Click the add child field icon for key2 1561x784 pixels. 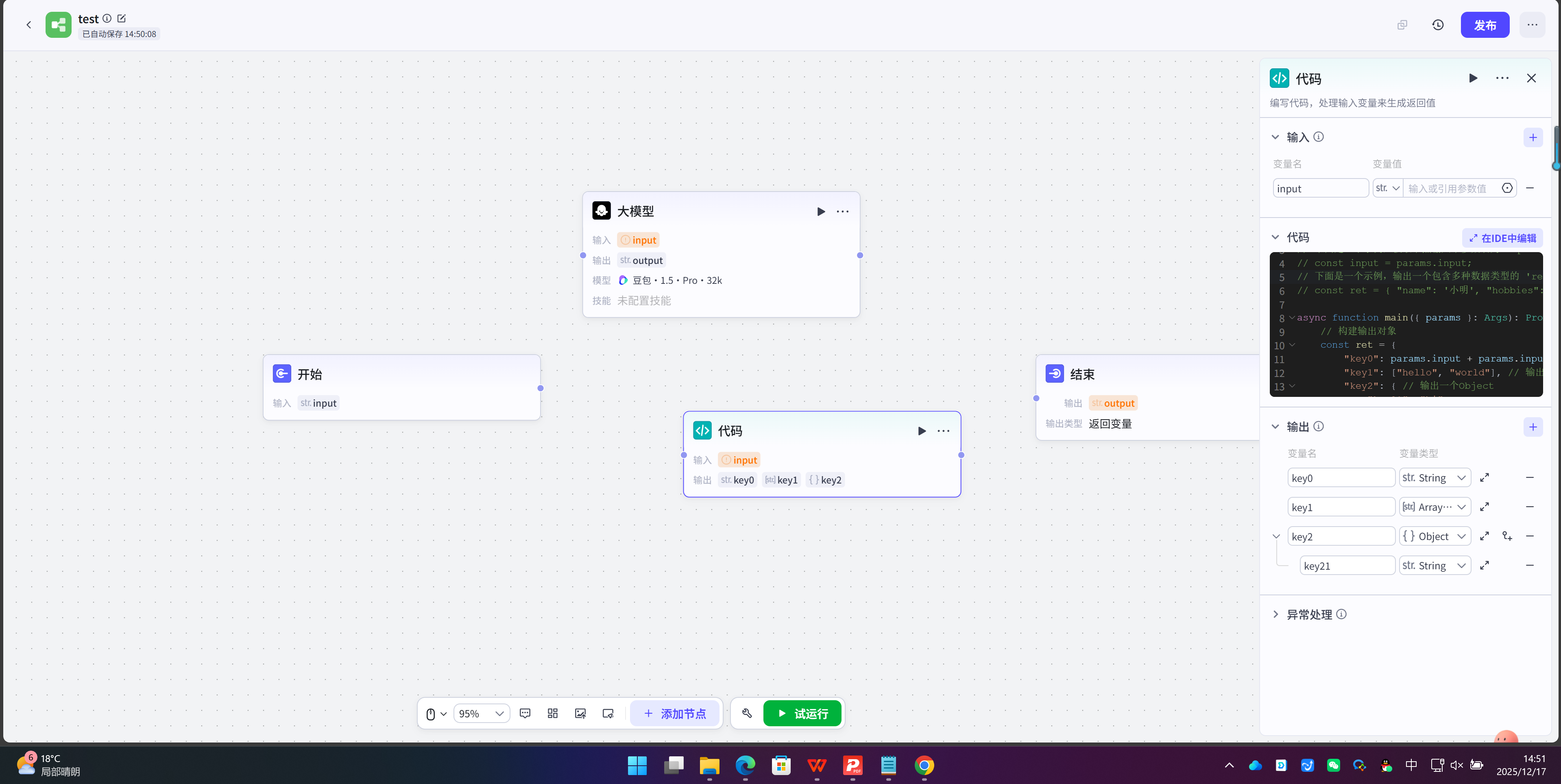point(1506,536)
